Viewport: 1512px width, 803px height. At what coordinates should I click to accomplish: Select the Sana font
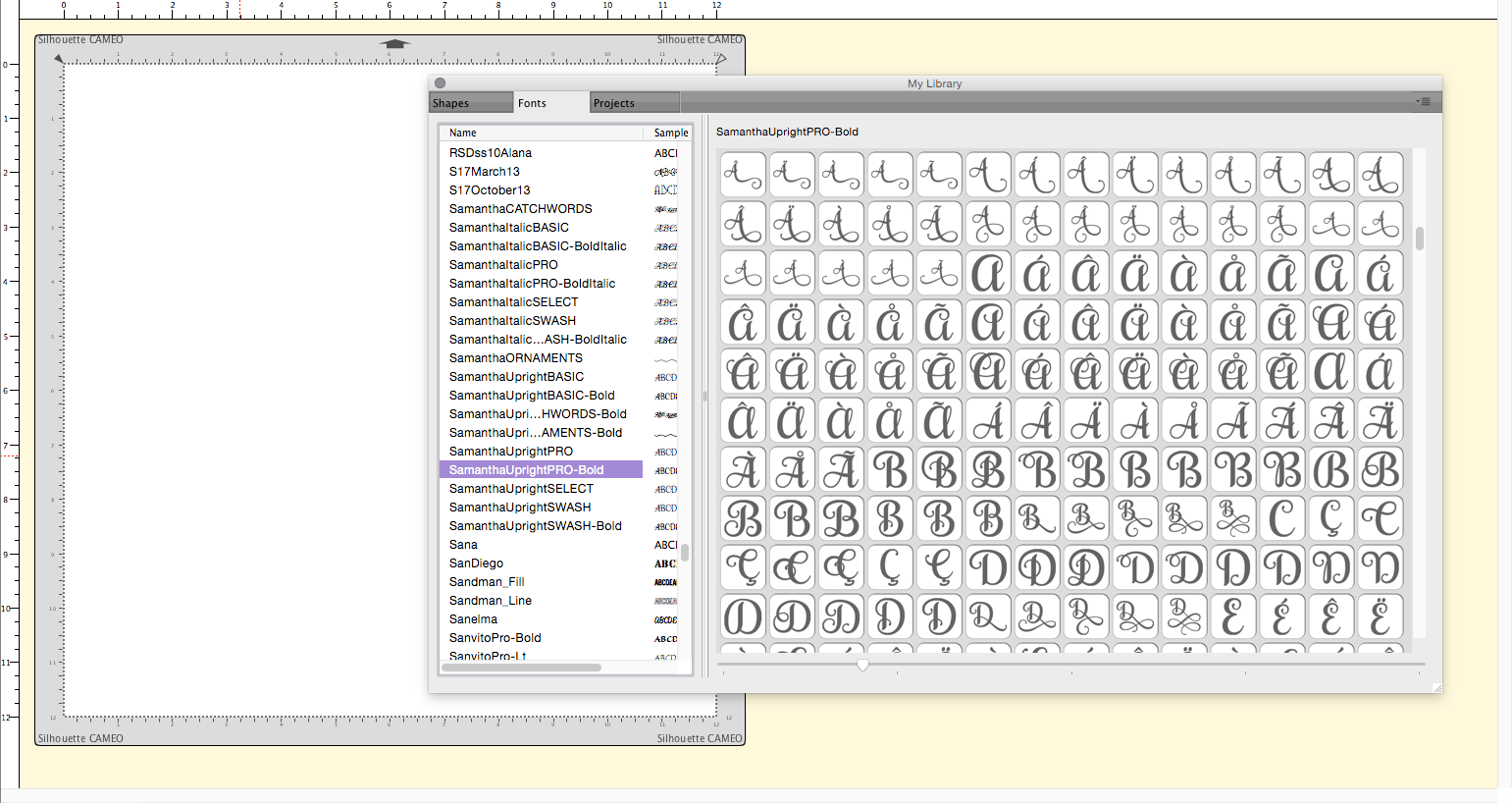pos(559,545)
